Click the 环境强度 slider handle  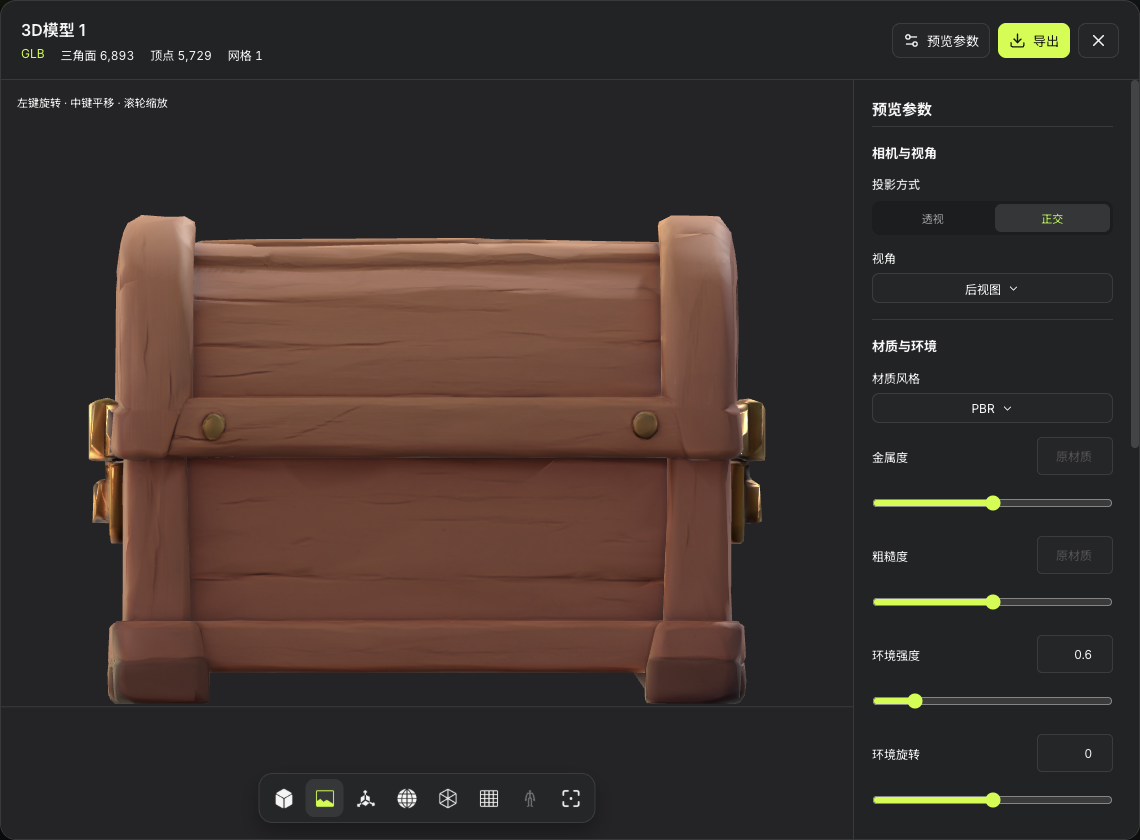coord(915,701)
